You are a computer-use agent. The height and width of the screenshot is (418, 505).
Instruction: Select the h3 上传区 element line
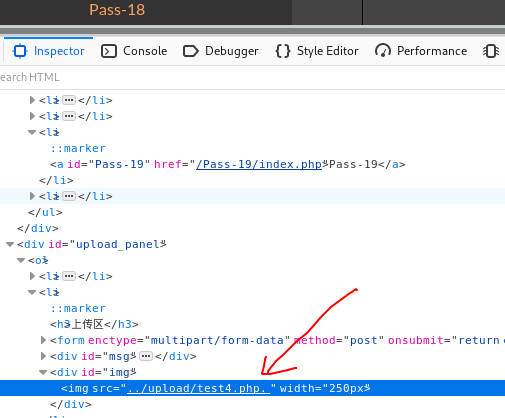[x=94, y=324]
